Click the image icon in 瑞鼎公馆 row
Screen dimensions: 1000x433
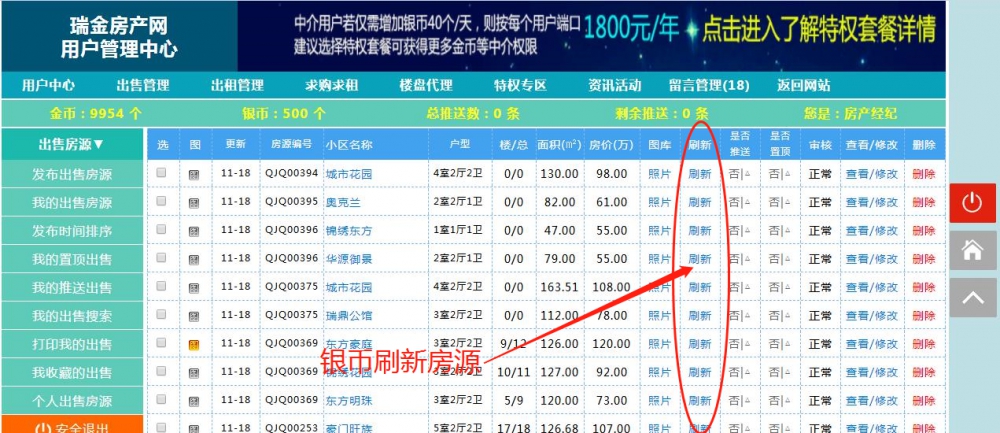click(x=195, y=316)
